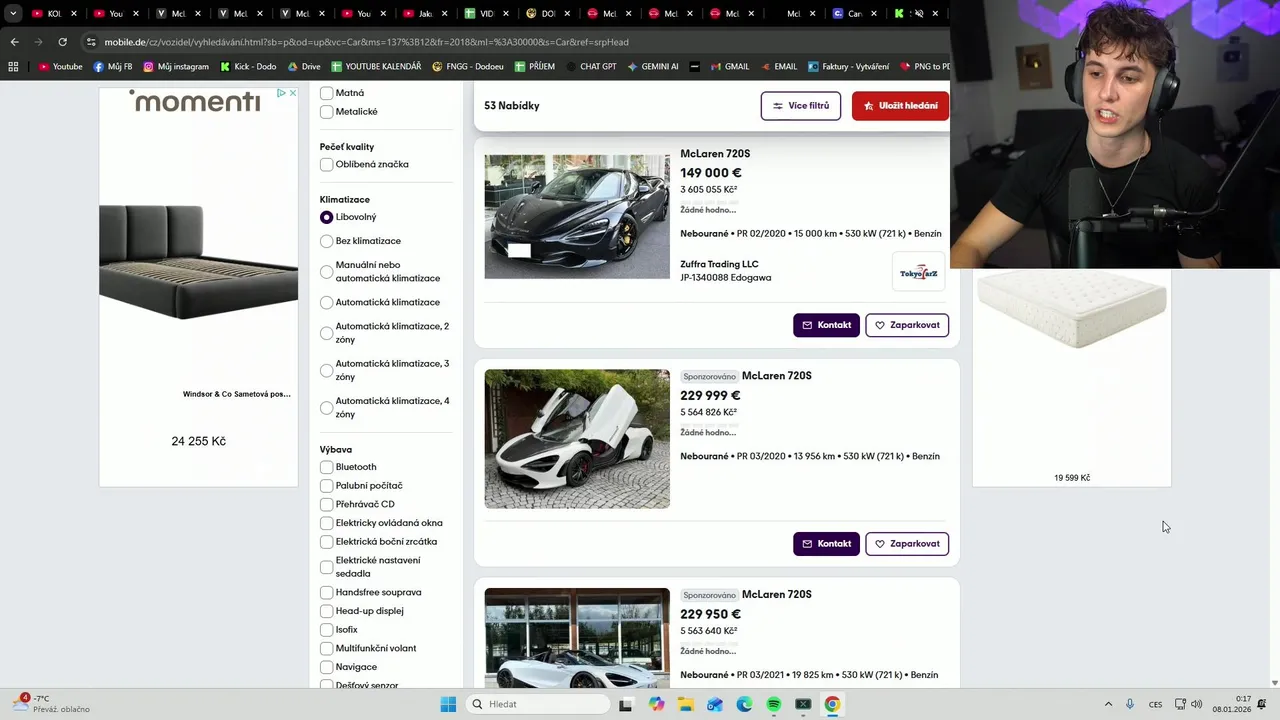Check the Přehrávač CD option
Image resolution: width=1280 pixels, height=720 pixels.
326,504
